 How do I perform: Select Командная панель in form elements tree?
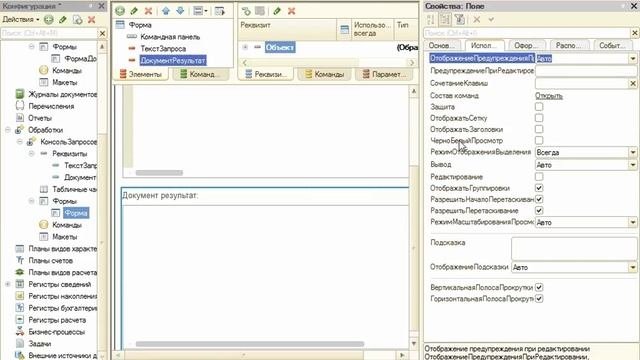click(170, 37)
